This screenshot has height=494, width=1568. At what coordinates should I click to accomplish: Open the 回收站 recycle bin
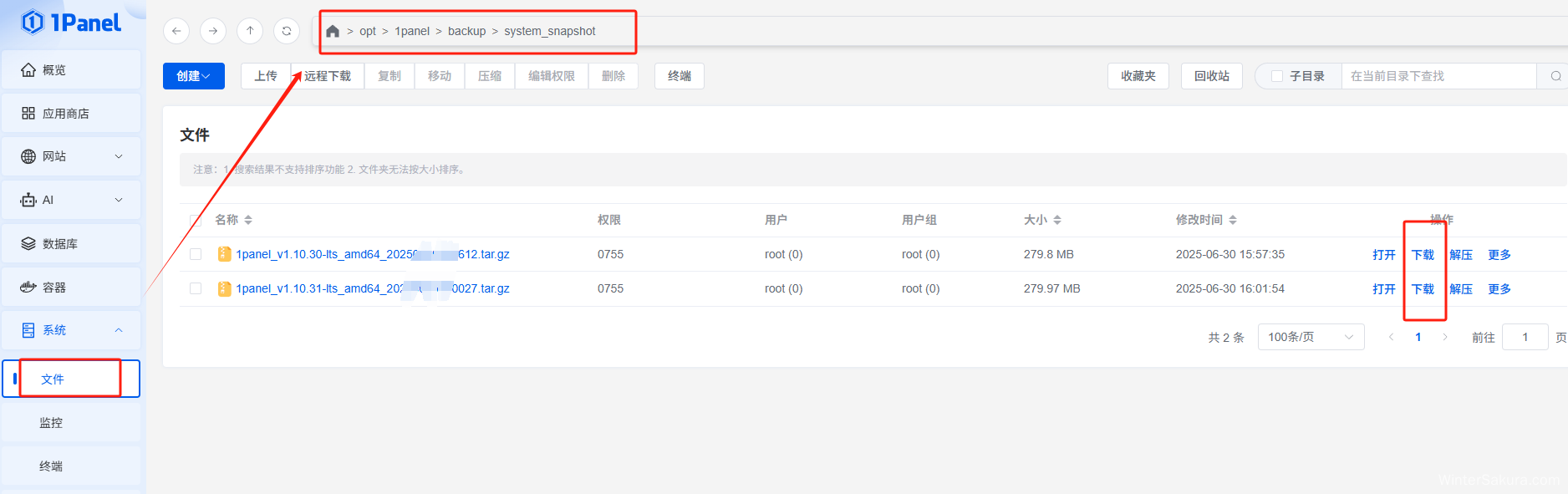(x=1212, y=76)
